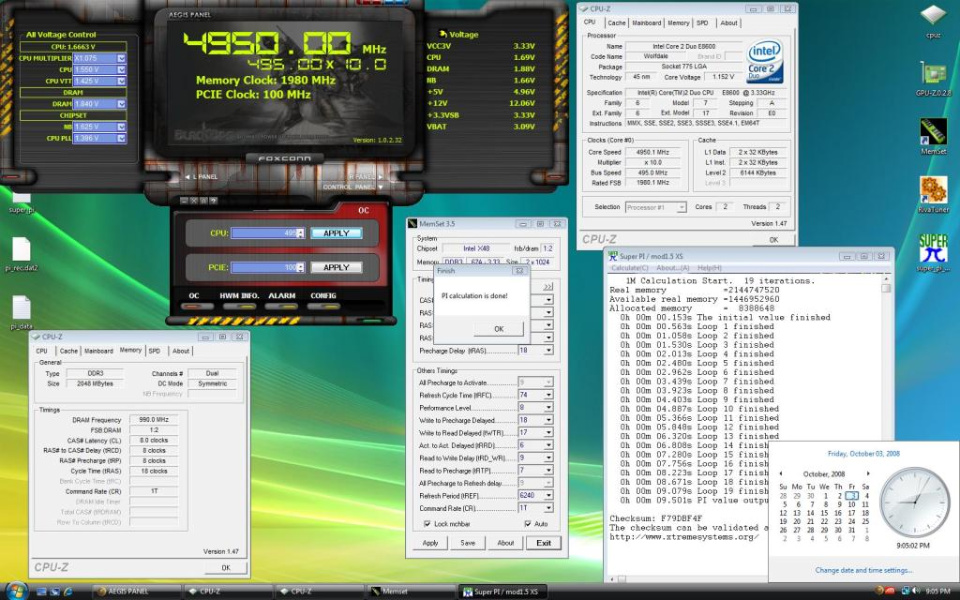Open the Processor #1 selection dropdown in CPU-Z

(681, 208)
